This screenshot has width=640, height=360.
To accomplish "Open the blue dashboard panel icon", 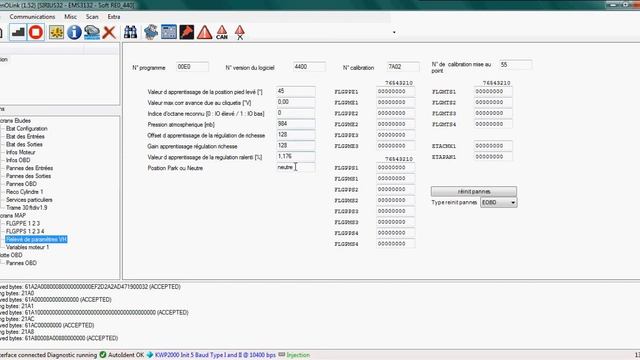I will pyautogui.click(x=169, y=32).
